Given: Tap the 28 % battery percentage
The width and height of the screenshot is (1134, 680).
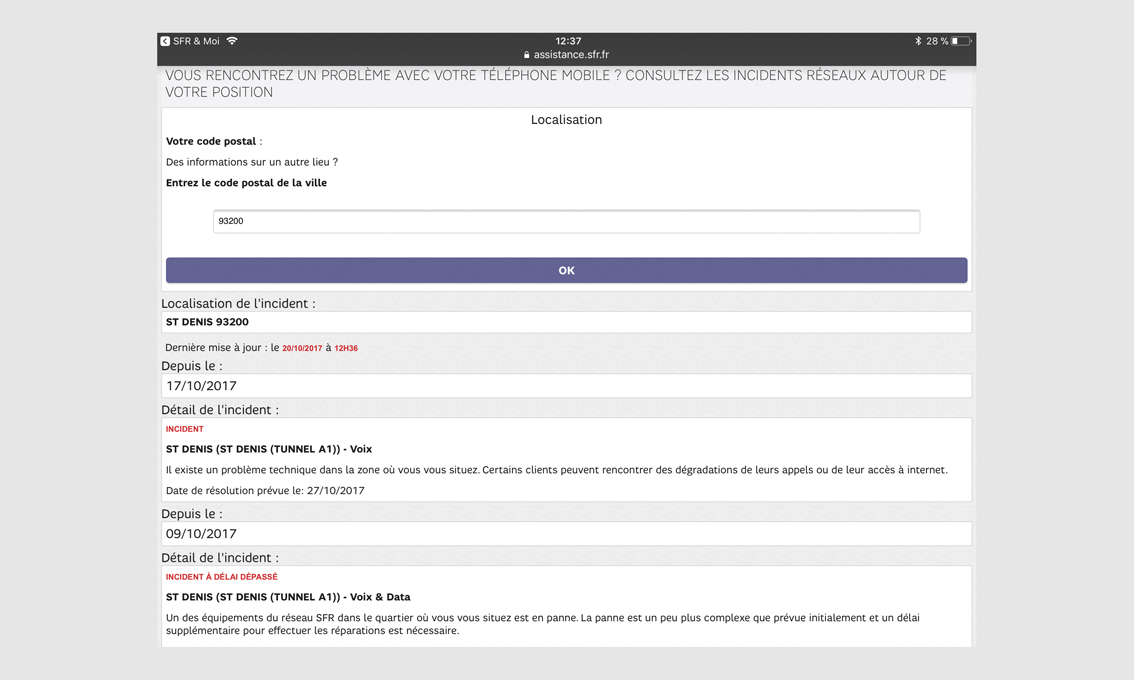Looking at the screenshot, I should [x=937, y=41].
